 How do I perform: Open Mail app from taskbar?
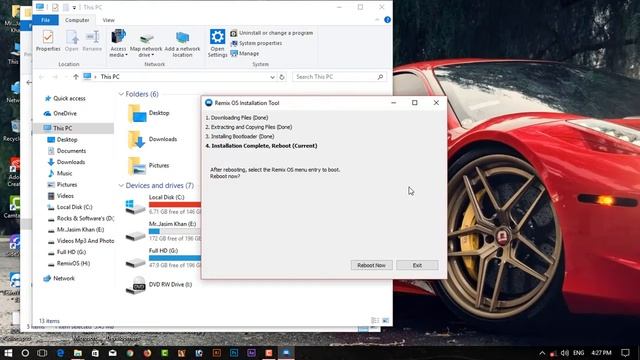[x=112, y=353]
